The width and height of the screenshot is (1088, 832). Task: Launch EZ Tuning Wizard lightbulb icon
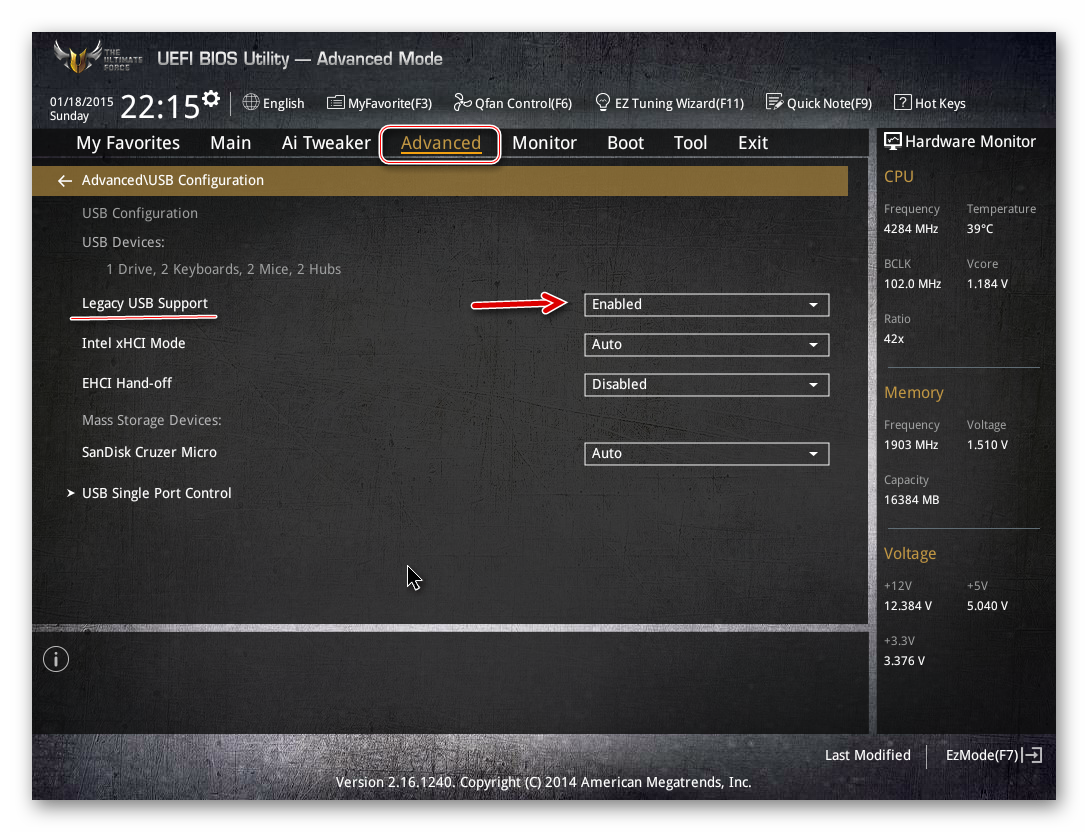tap(603, 103)
